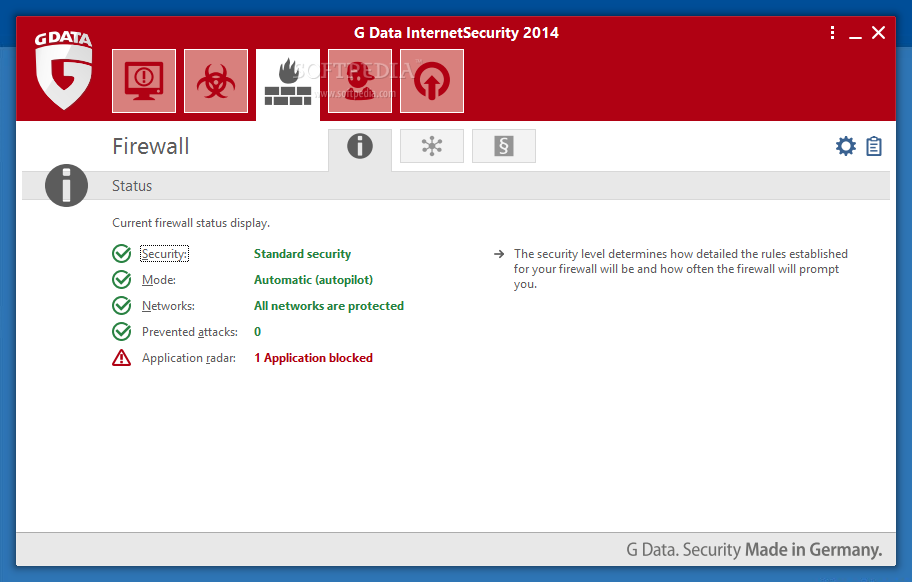Click the Firewall heading text

click(151, 147)
